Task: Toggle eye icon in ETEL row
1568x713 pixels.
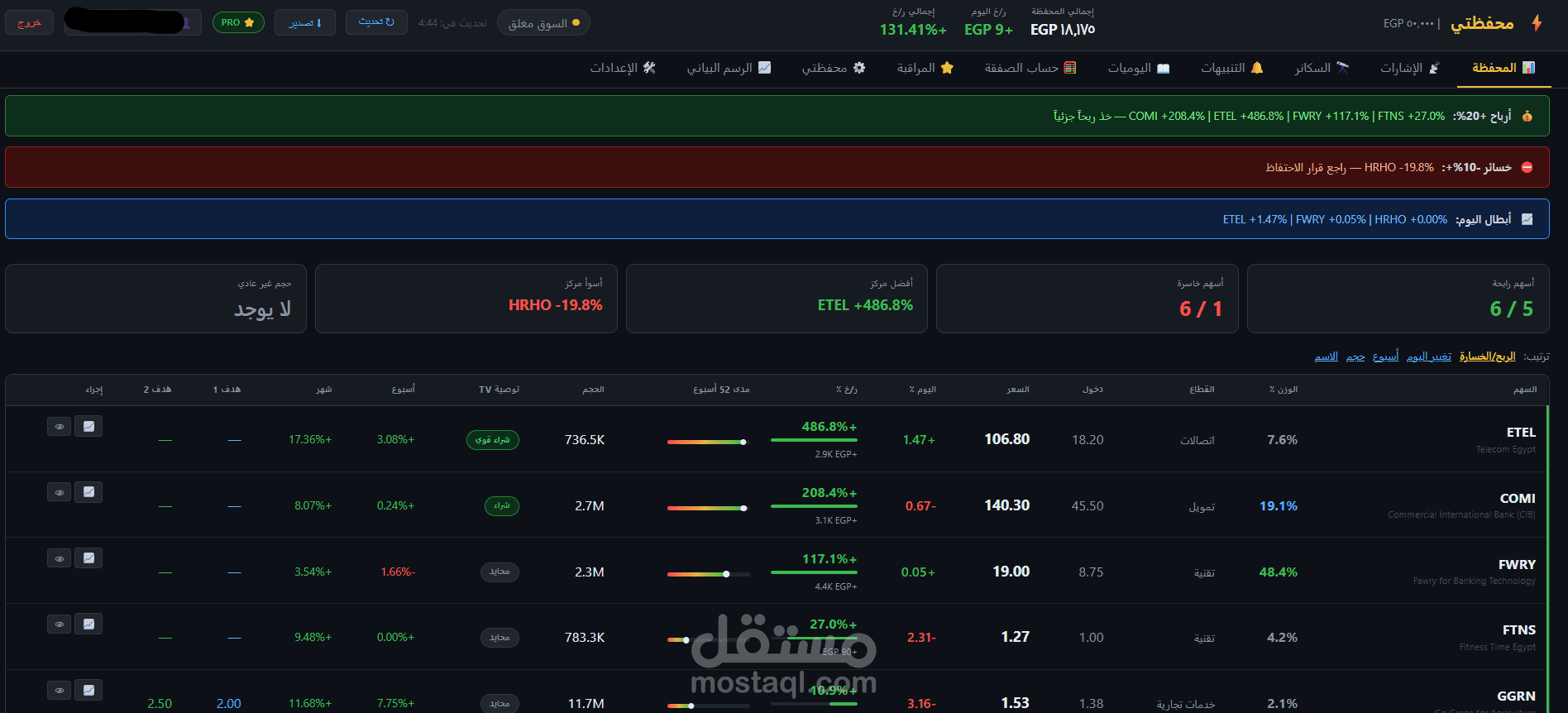Action: [59, 427]
